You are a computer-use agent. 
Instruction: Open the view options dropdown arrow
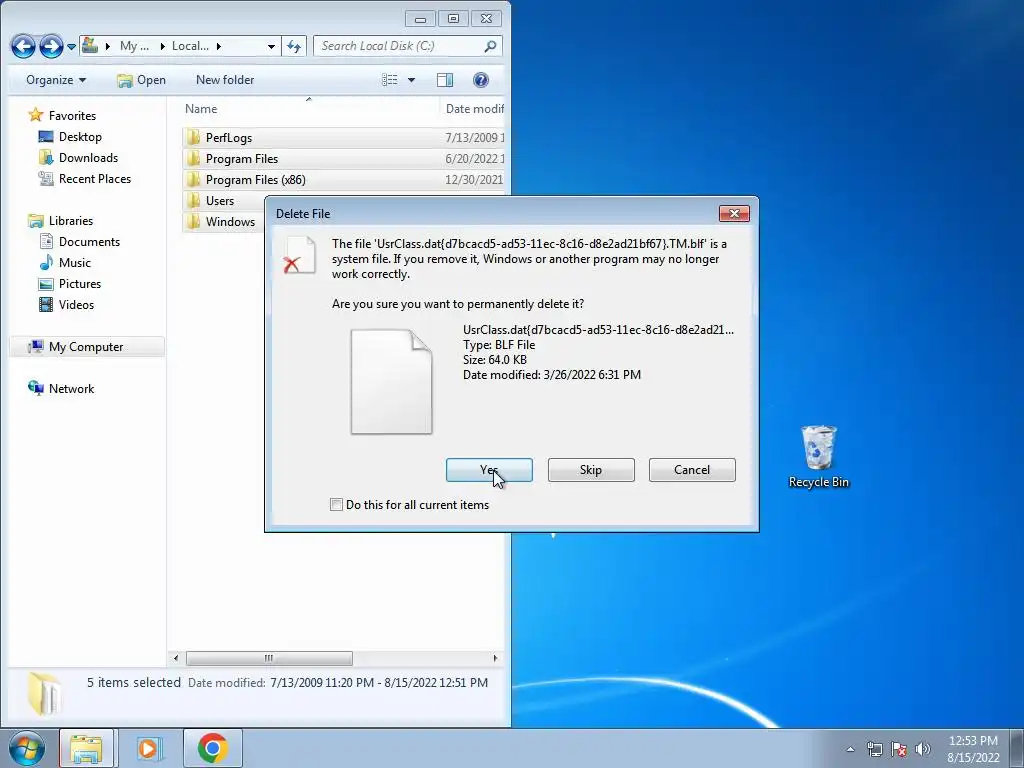pyautogui.click(x=411, y=80)
